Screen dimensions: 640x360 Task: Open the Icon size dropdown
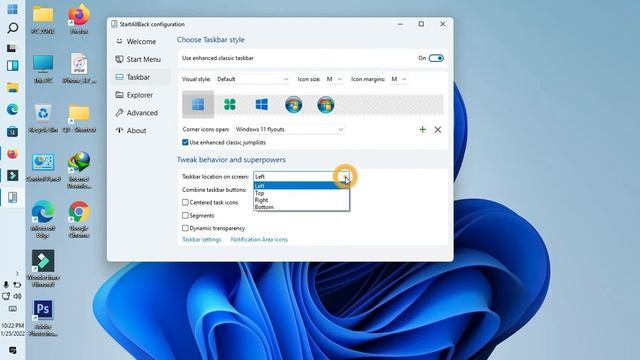(x=334, y=79)
